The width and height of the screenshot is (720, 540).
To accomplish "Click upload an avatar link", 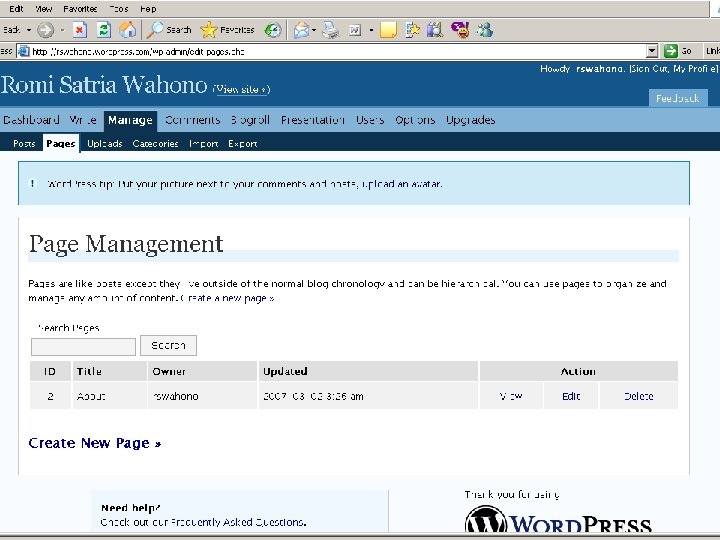I will [x=402, y=184].
